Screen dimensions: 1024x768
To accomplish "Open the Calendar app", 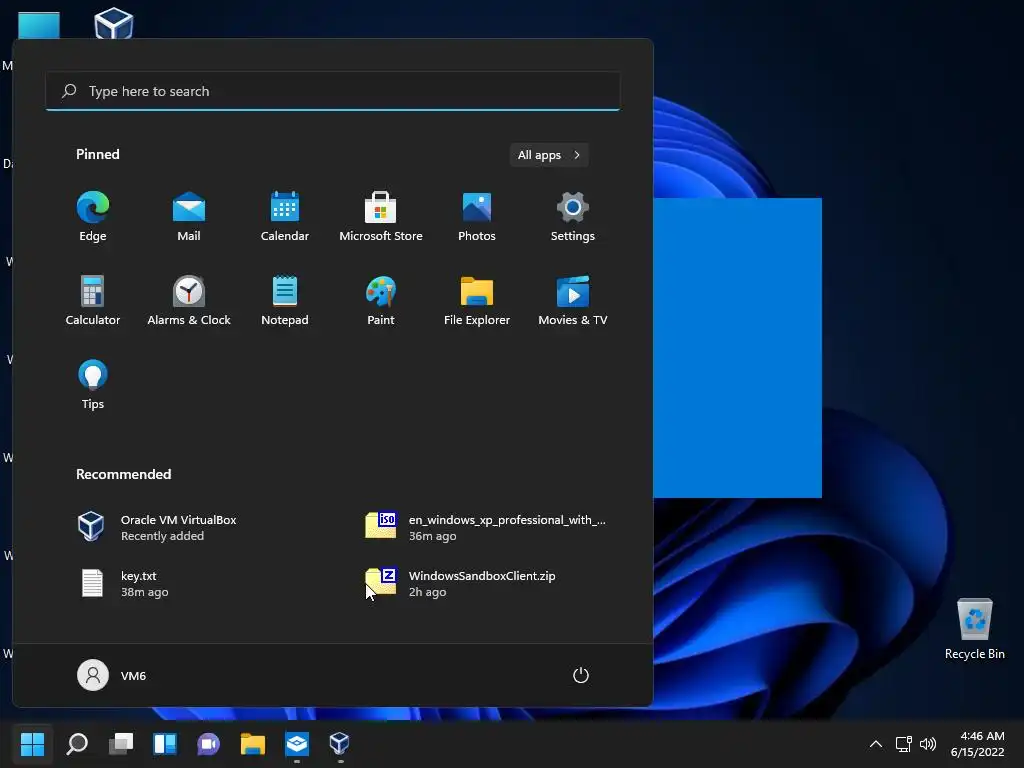I will (285, 216).
